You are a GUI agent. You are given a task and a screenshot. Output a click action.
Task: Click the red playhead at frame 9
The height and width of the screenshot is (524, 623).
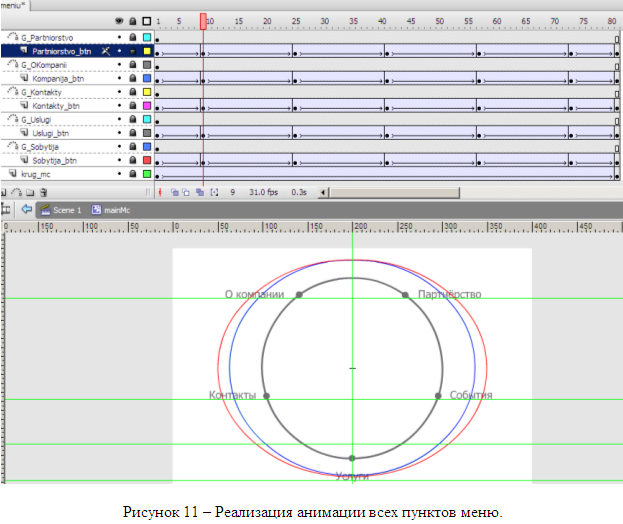point(203,21)
